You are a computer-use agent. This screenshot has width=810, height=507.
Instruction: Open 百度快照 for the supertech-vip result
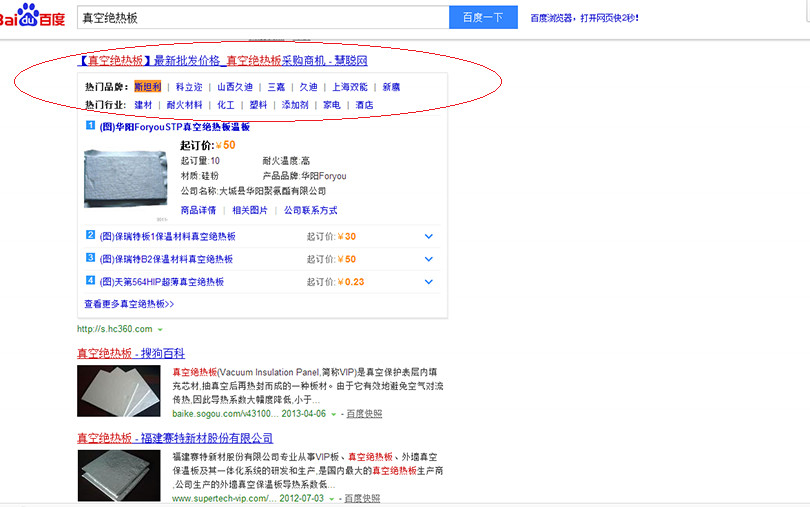point(362,498)
